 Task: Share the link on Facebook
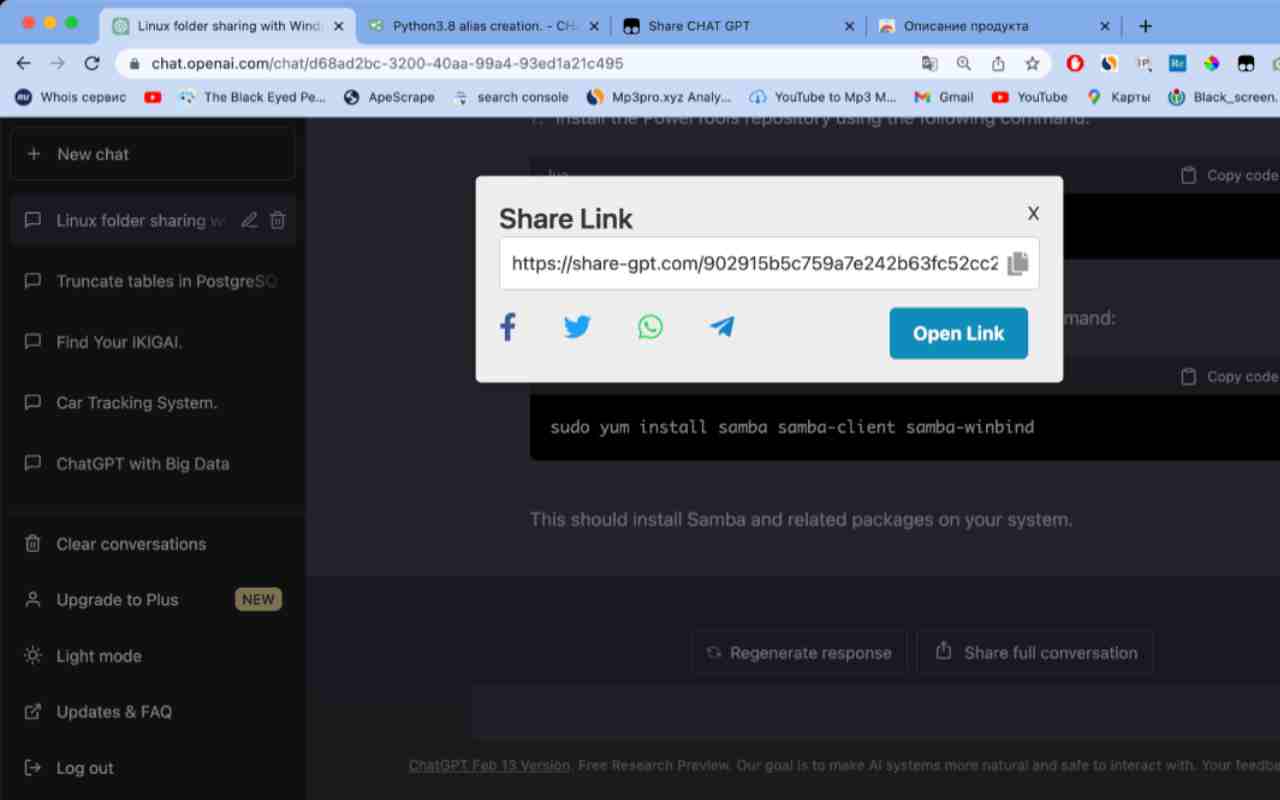coord(508,326)
